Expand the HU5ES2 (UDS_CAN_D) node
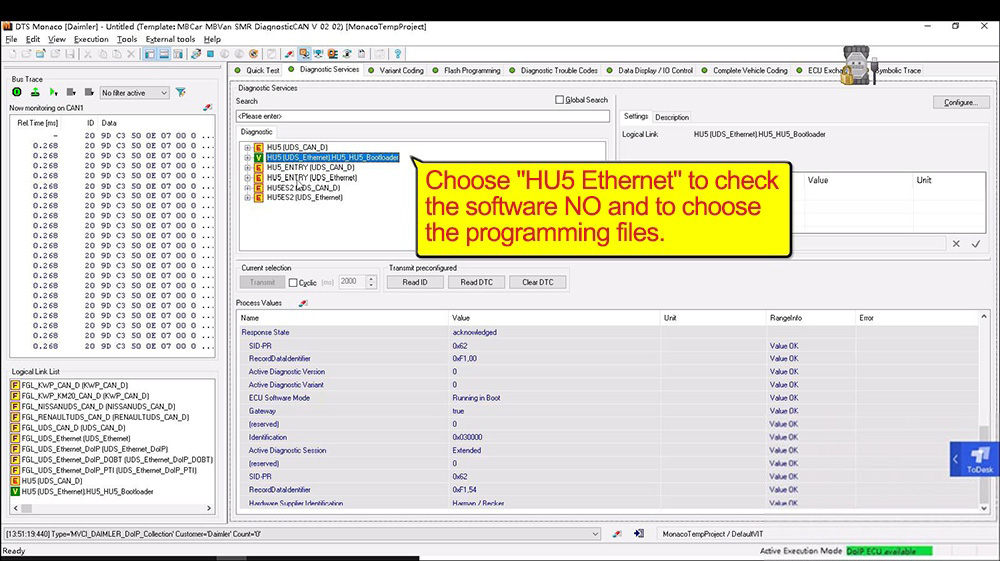Viewport: 1000px width, 561px height. click(x=247, y=188)
